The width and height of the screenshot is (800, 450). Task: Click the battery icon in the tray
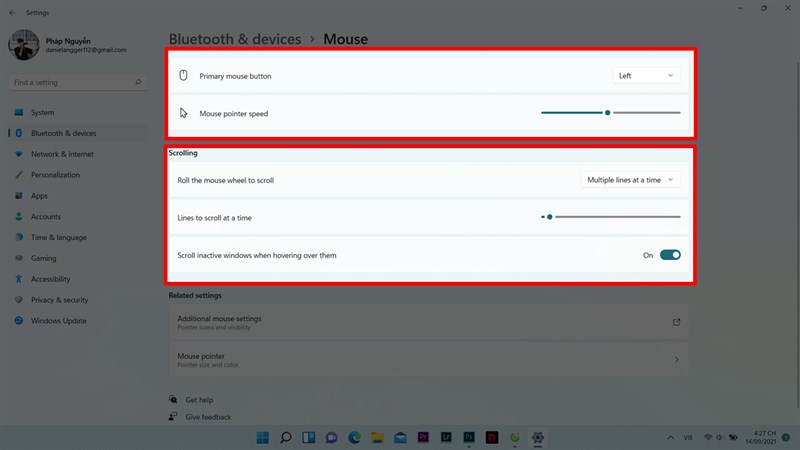click(x=733, y=437)
